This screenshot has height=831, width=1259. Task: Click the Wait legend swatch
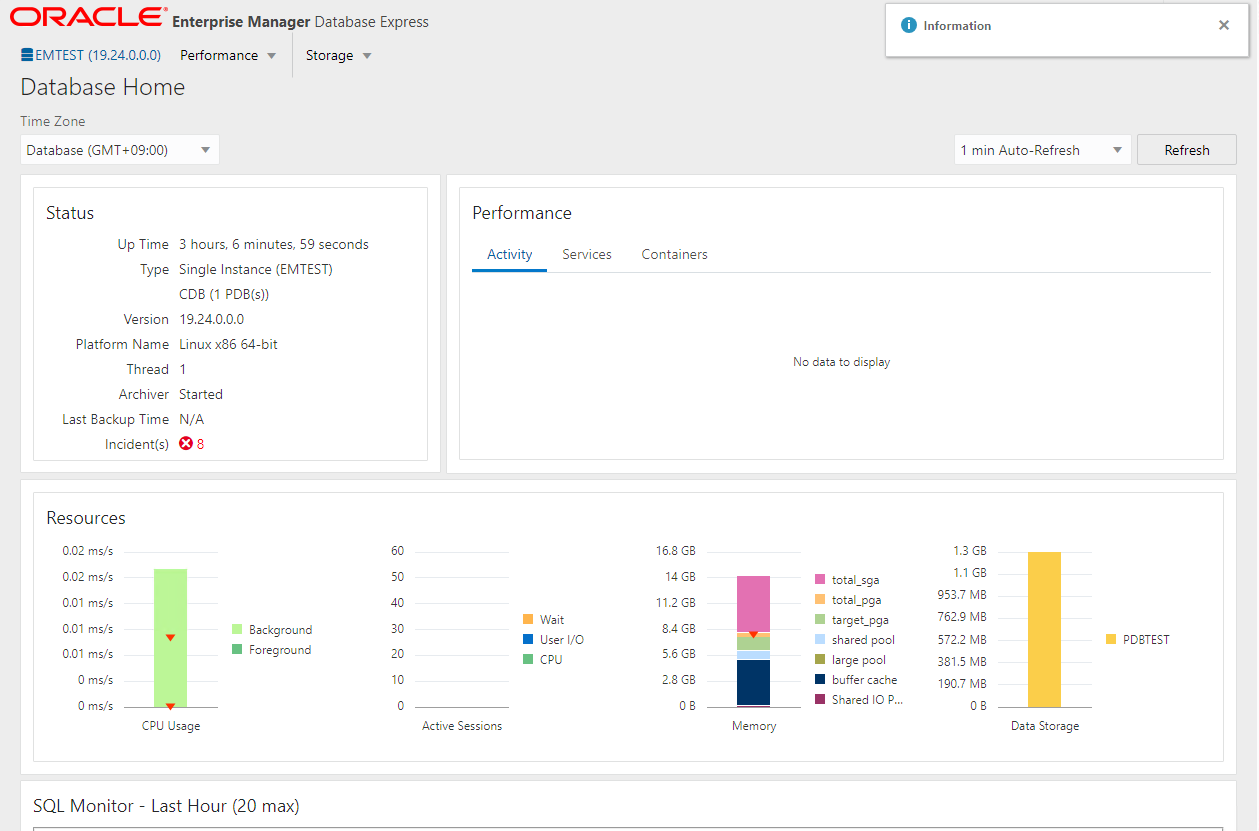(x=529, y=620)
